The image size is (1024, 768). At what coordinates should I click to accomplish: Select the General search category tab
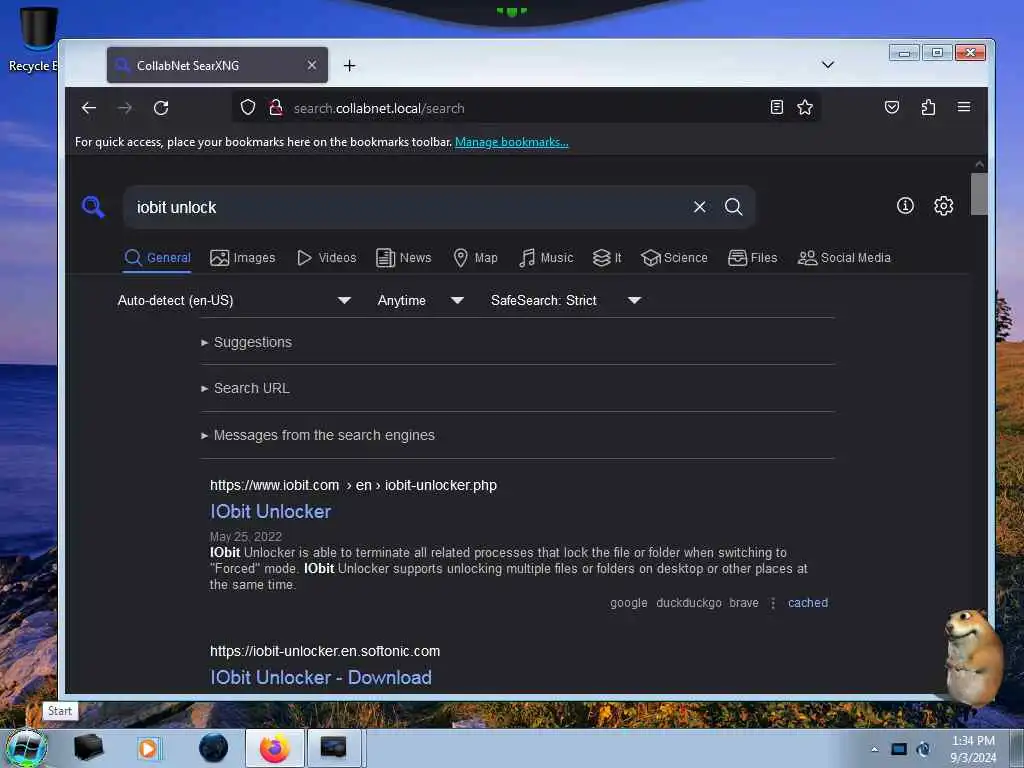[157, 258]
